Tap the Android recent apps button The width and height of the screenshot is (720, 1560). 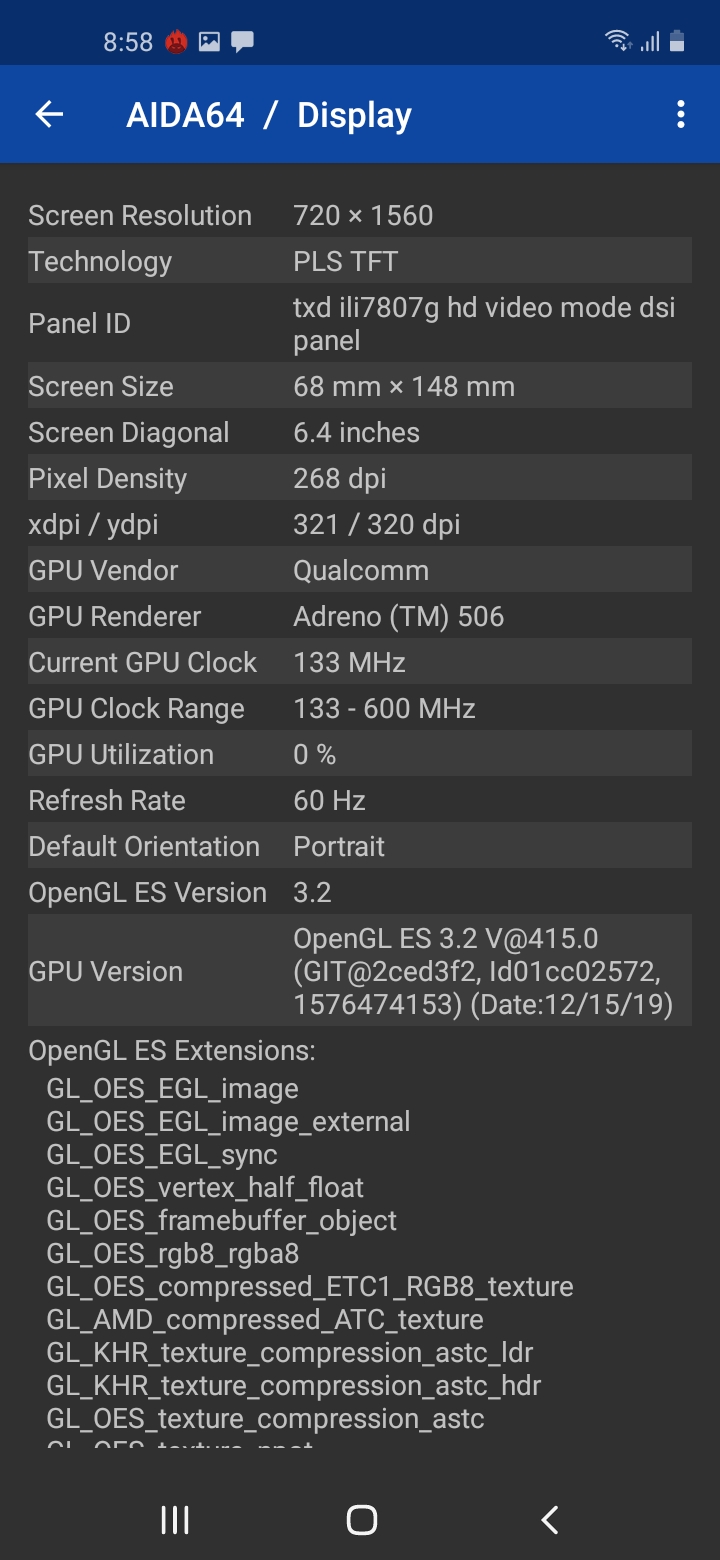coord(175,1520)
